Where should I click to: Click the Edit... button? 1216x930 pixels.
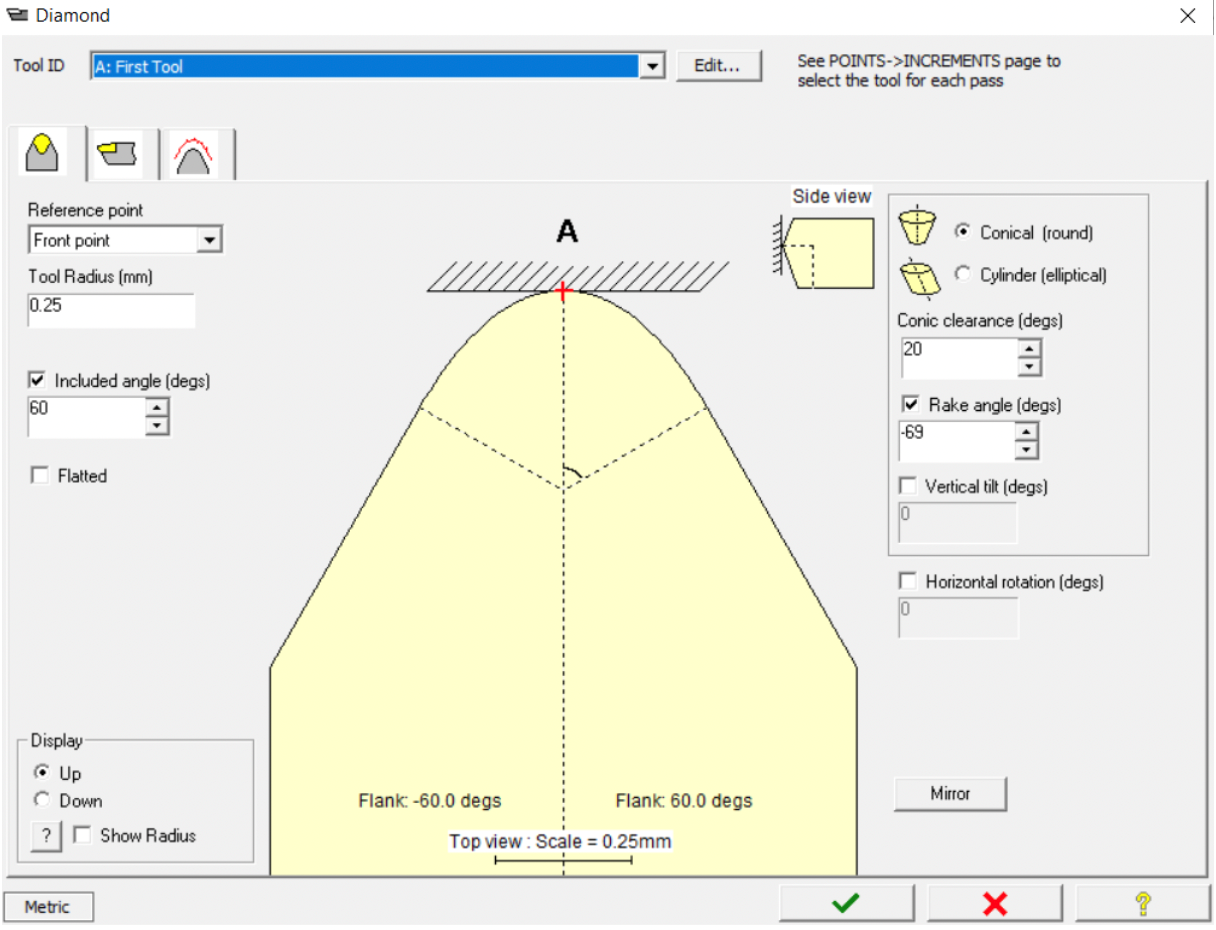coord(718,66)
